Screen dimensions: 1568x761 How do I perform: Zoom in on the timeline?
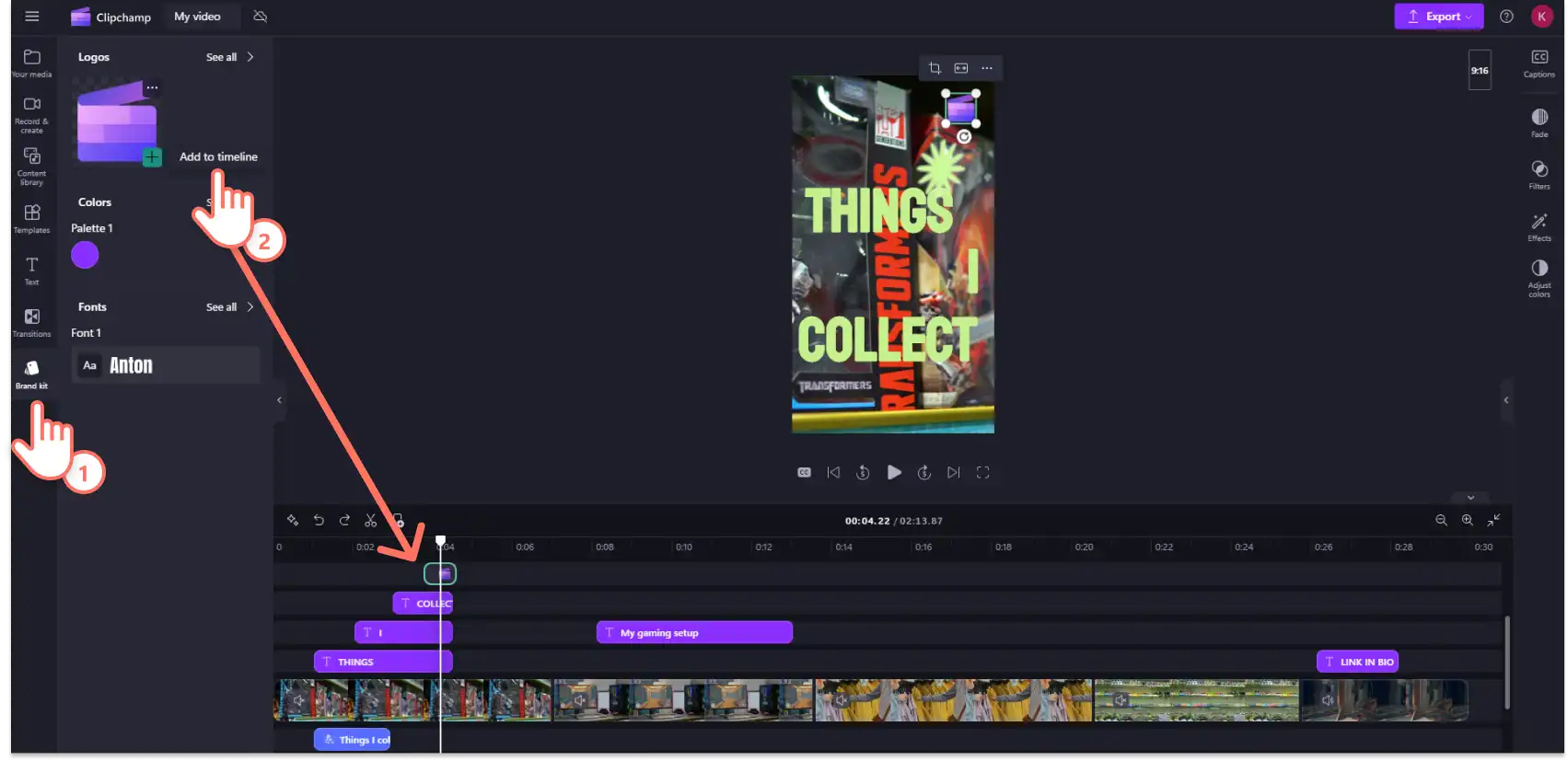point(1467,521)
